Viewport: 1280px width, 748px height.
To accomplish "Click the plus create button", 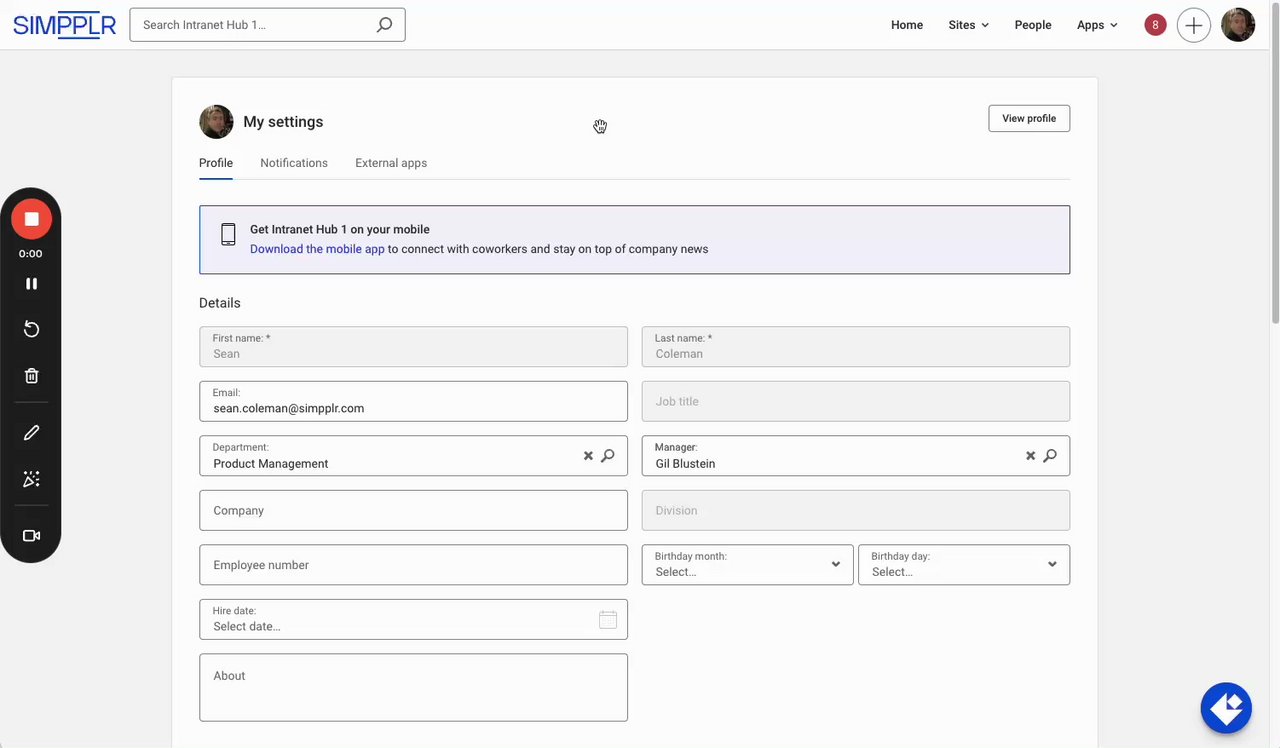I will 1193,25.
